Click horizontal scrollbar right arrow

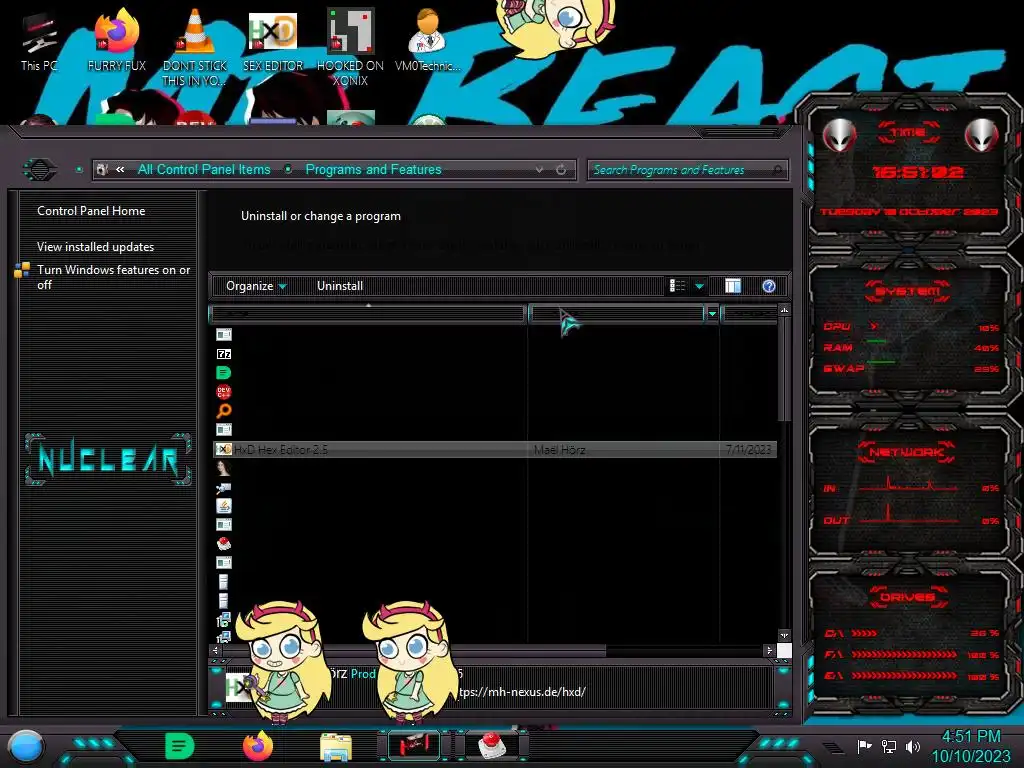(x=769, y=650)
